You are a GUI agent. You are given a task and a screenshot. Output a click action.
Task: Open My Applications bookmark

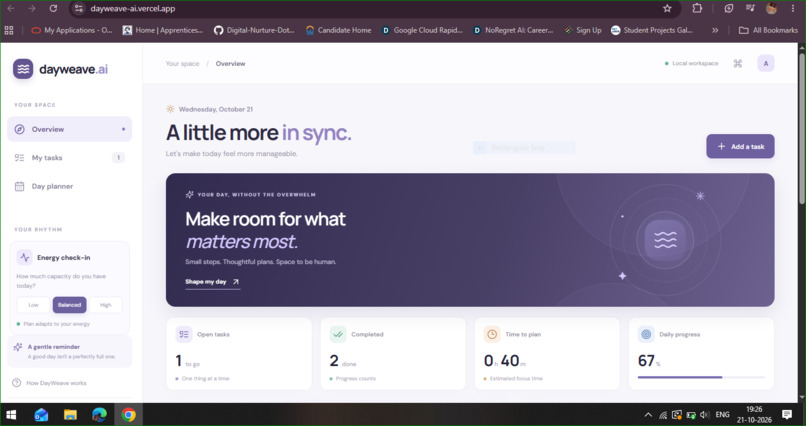[x=71, y=30]
